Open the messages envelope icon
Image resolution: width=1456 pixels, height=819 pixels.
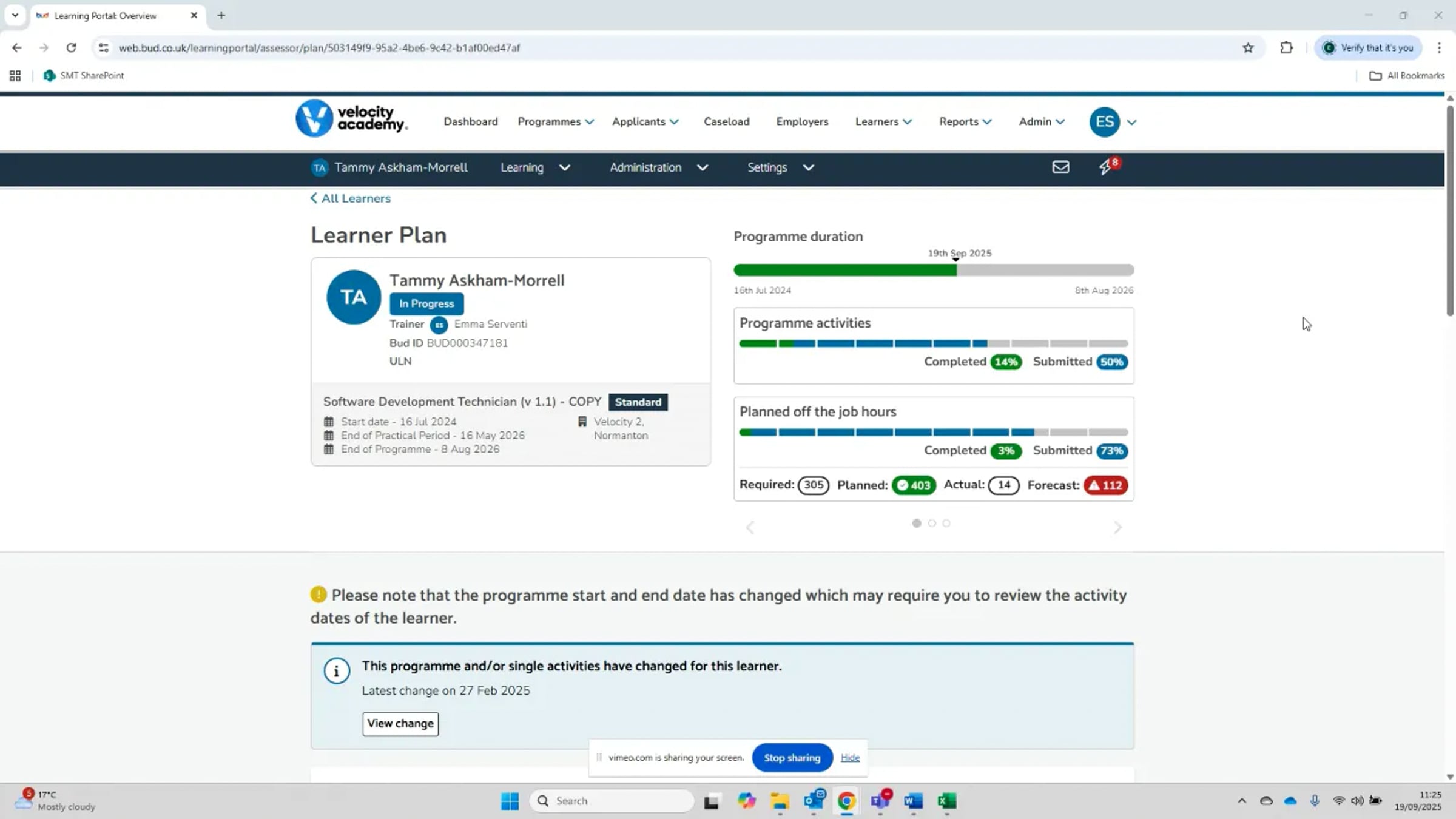1060,167
